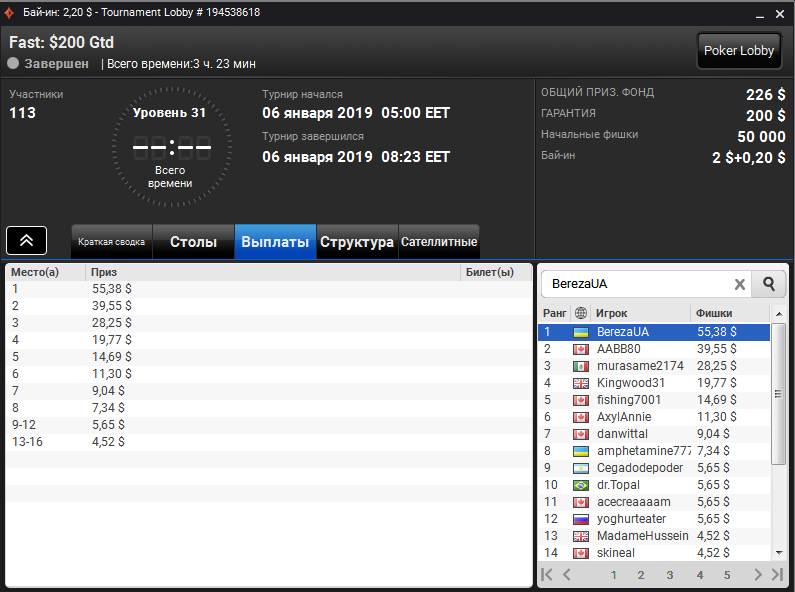Clear the BerezaUA search text
Image resolution: width=795 pixels, height=592 pixels.
(740, 284)
